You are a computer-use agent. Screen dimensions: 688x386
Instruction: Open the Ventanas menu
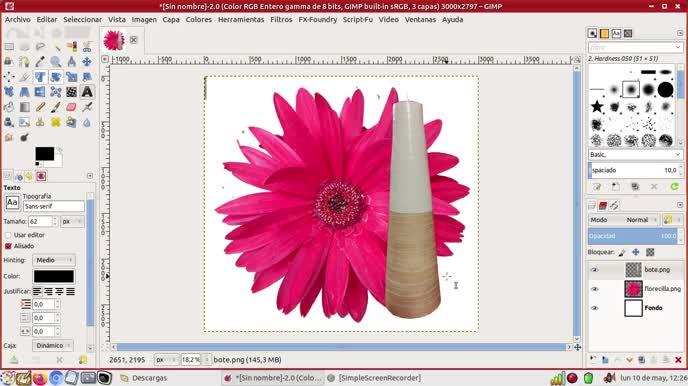pos(420,19)
